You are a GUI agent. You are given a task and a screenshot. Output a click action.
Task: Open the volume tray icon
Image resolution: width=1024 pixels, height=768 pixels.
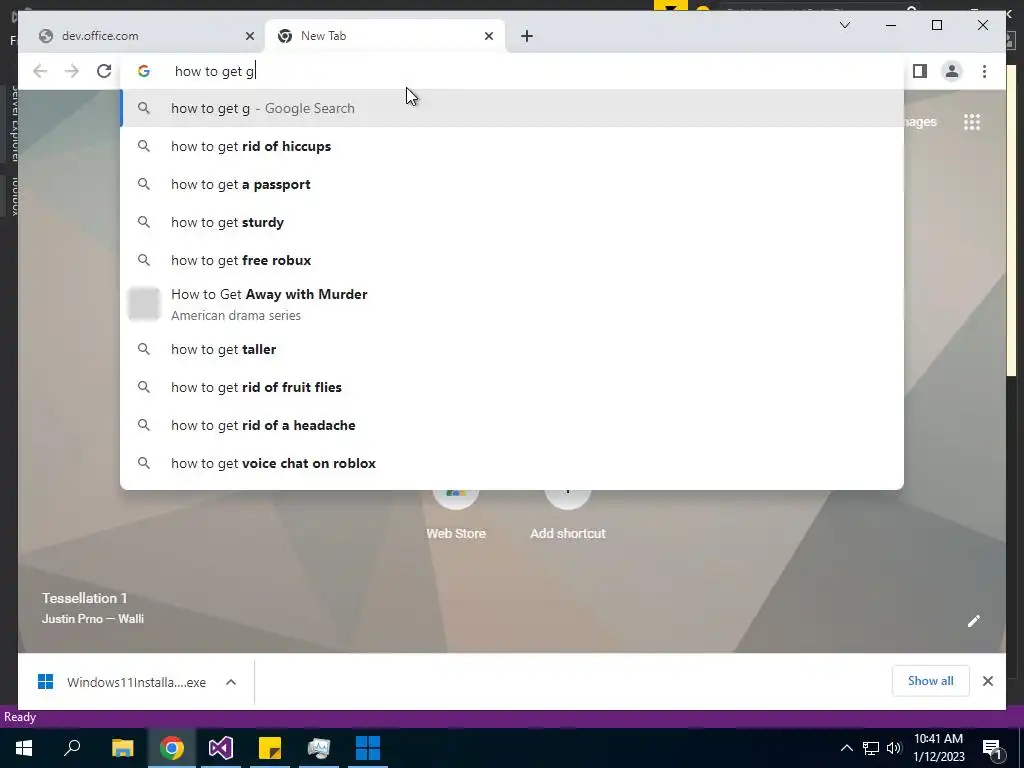pos(894,748)
